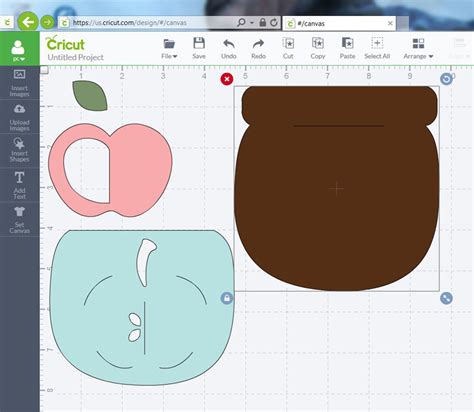This screenshot has height=412, width=474.
Task: Choose Select All in toolbar
Action: pos(377,49)
